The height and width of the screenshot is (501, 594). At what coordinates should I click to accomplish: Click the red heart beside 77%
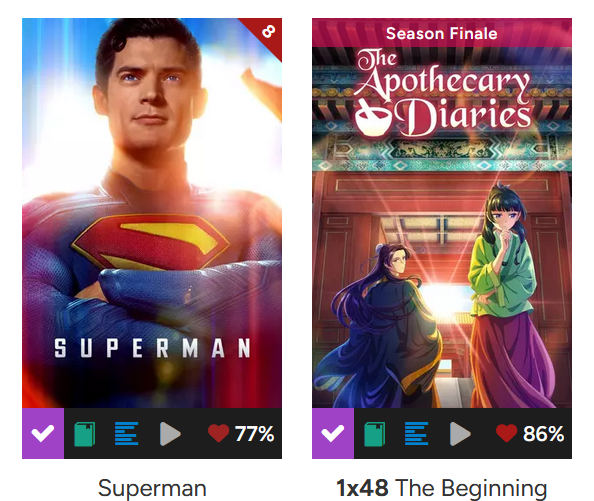219,433
